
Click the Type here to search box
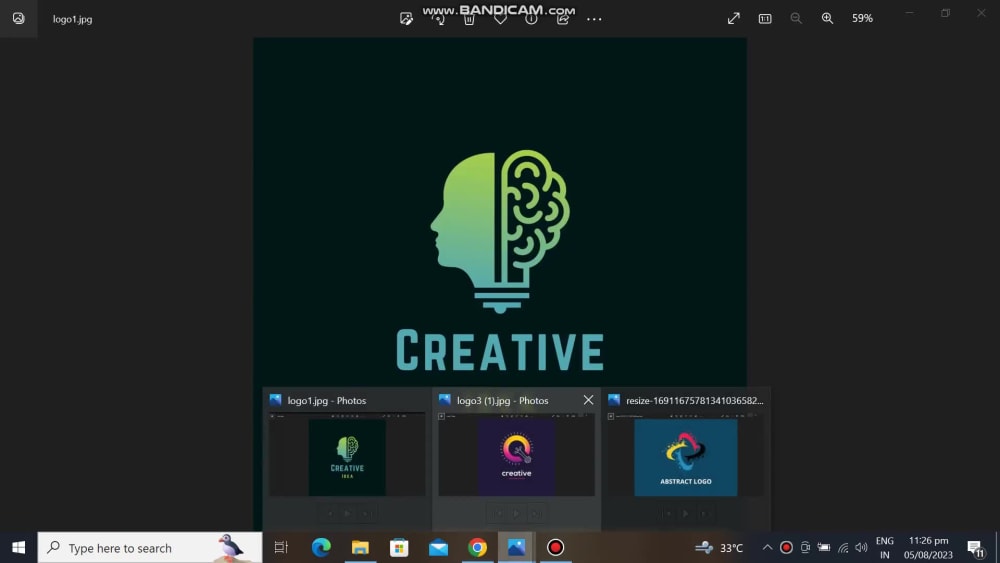(x=150, y=548)
